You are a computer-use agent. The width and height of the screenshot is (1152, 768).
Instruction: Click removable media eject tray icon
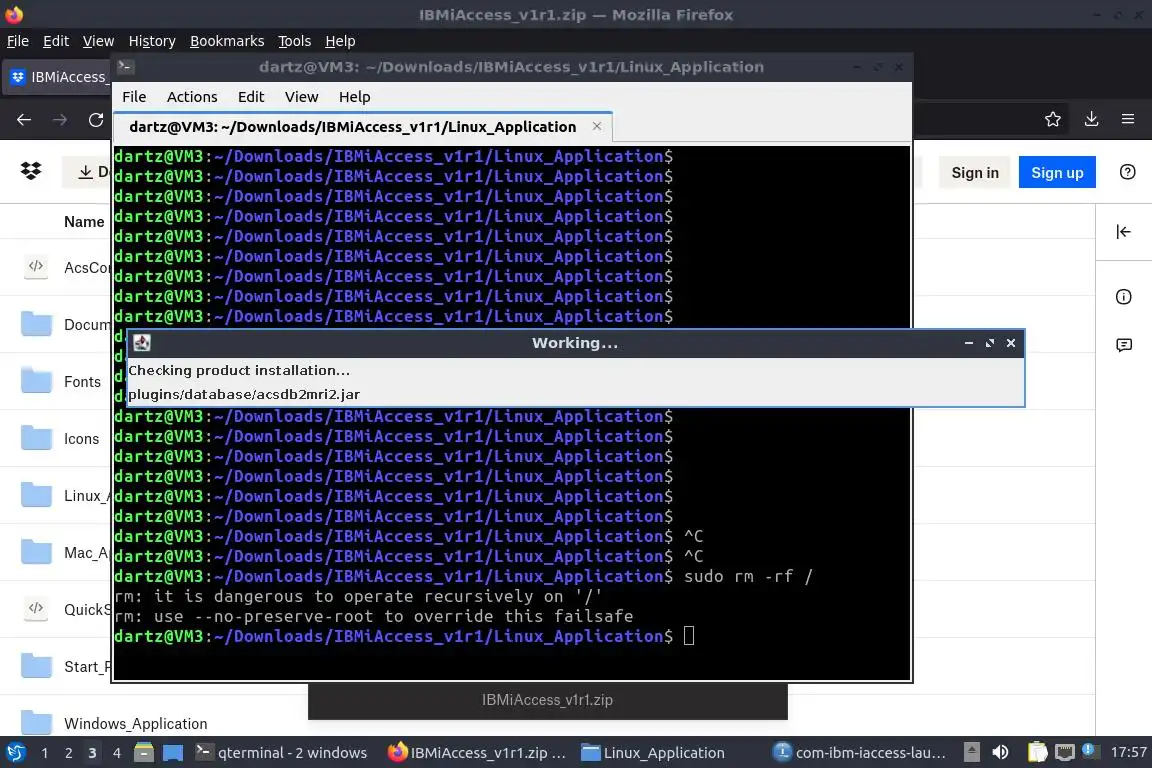click(971, 753)
